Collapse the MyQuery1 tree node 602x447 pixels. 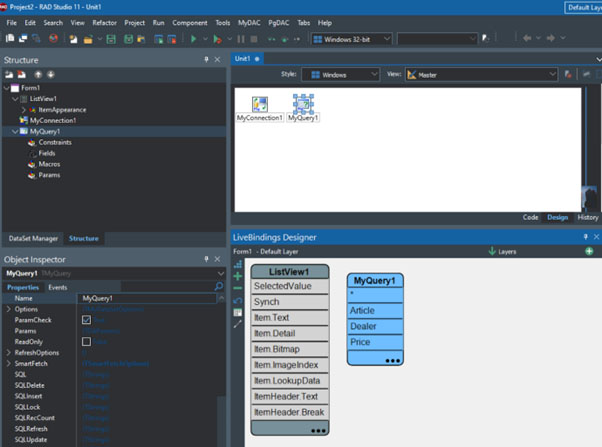pyautogui.click(x=15, y=131)
